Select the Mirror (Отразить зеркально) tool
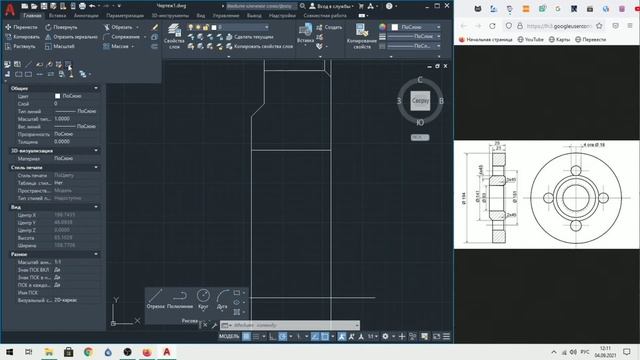The width and height of the screenshot is (640, 360). [71, 37]
